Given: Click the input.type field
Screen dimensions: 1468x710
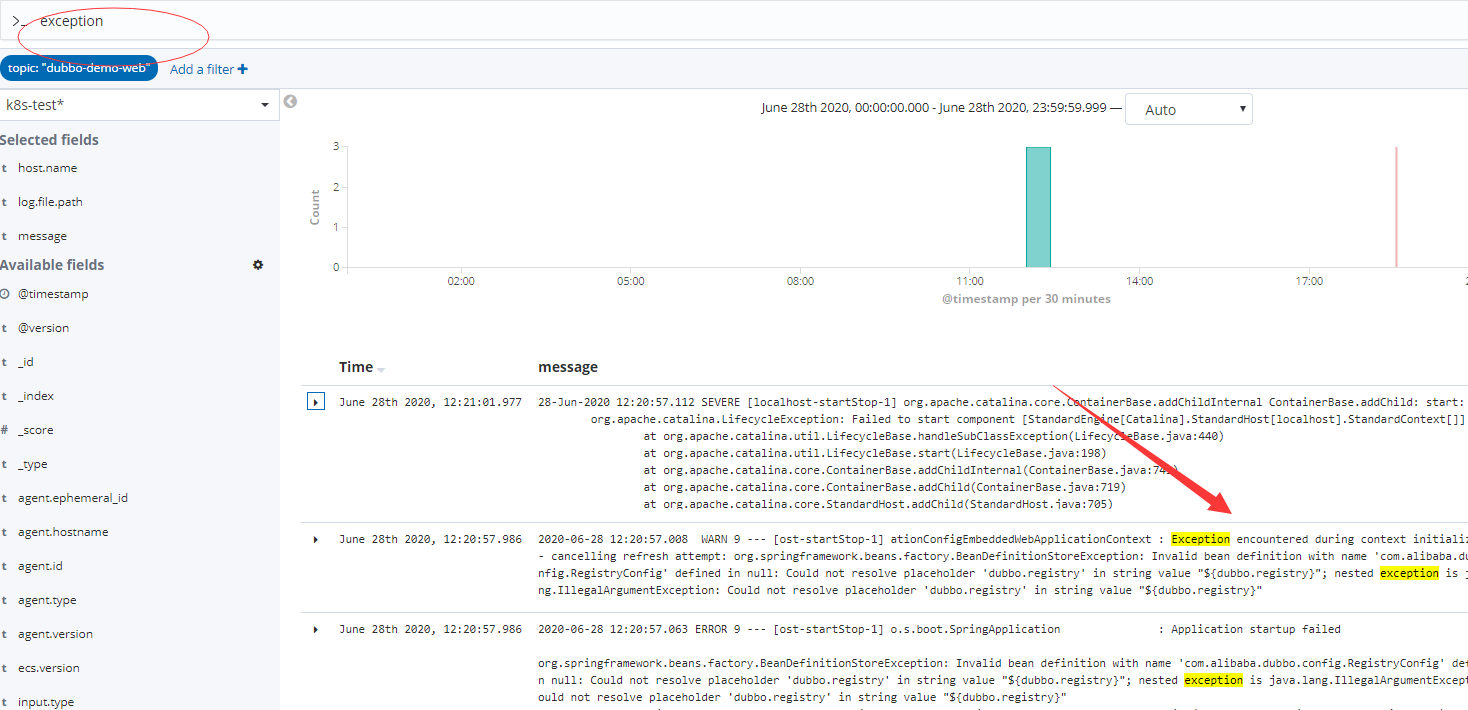Looking at the screenshot, I should [46, 702].
